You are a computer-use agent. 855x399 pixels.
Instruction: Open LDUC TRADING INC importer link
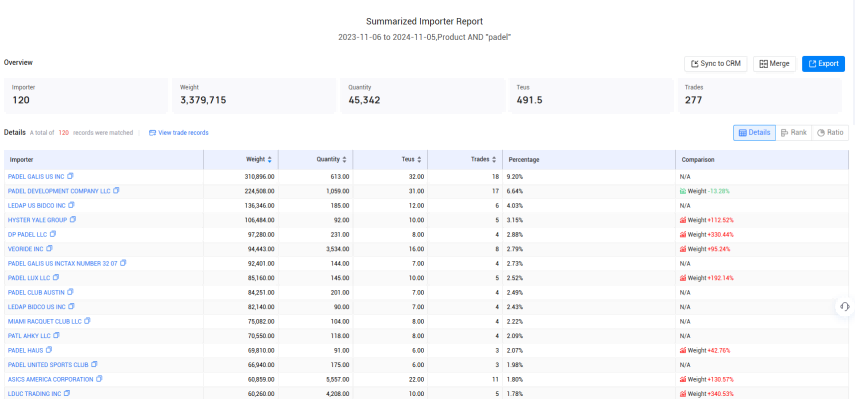pos(34,393)
